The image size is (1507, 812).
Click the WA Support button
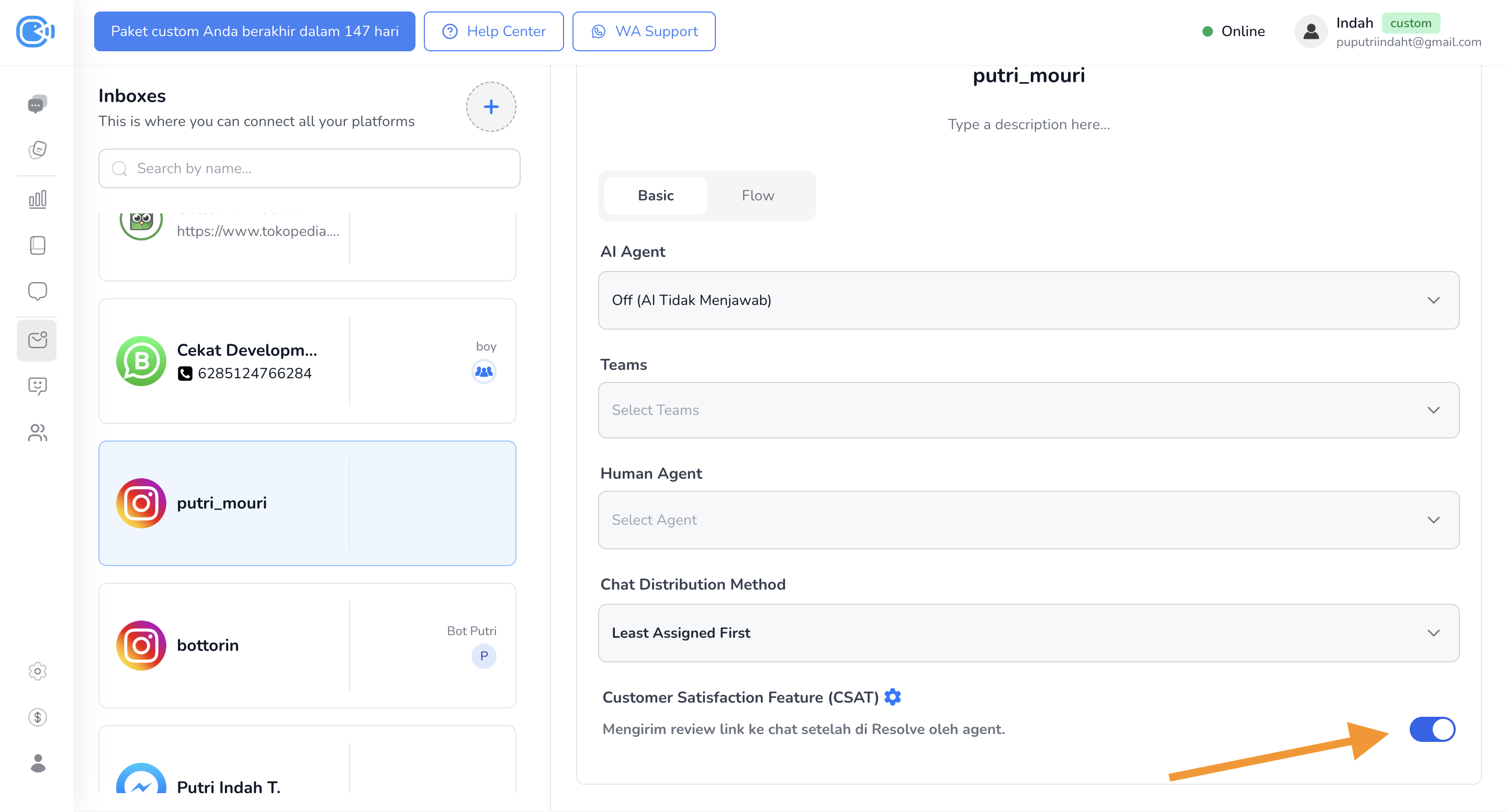(644, 31)
